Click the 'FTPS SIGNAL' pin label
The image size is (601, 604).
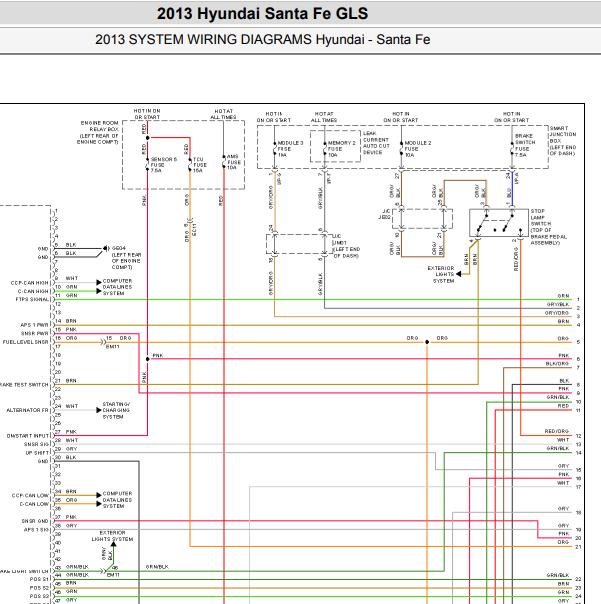tap(32, 299)
